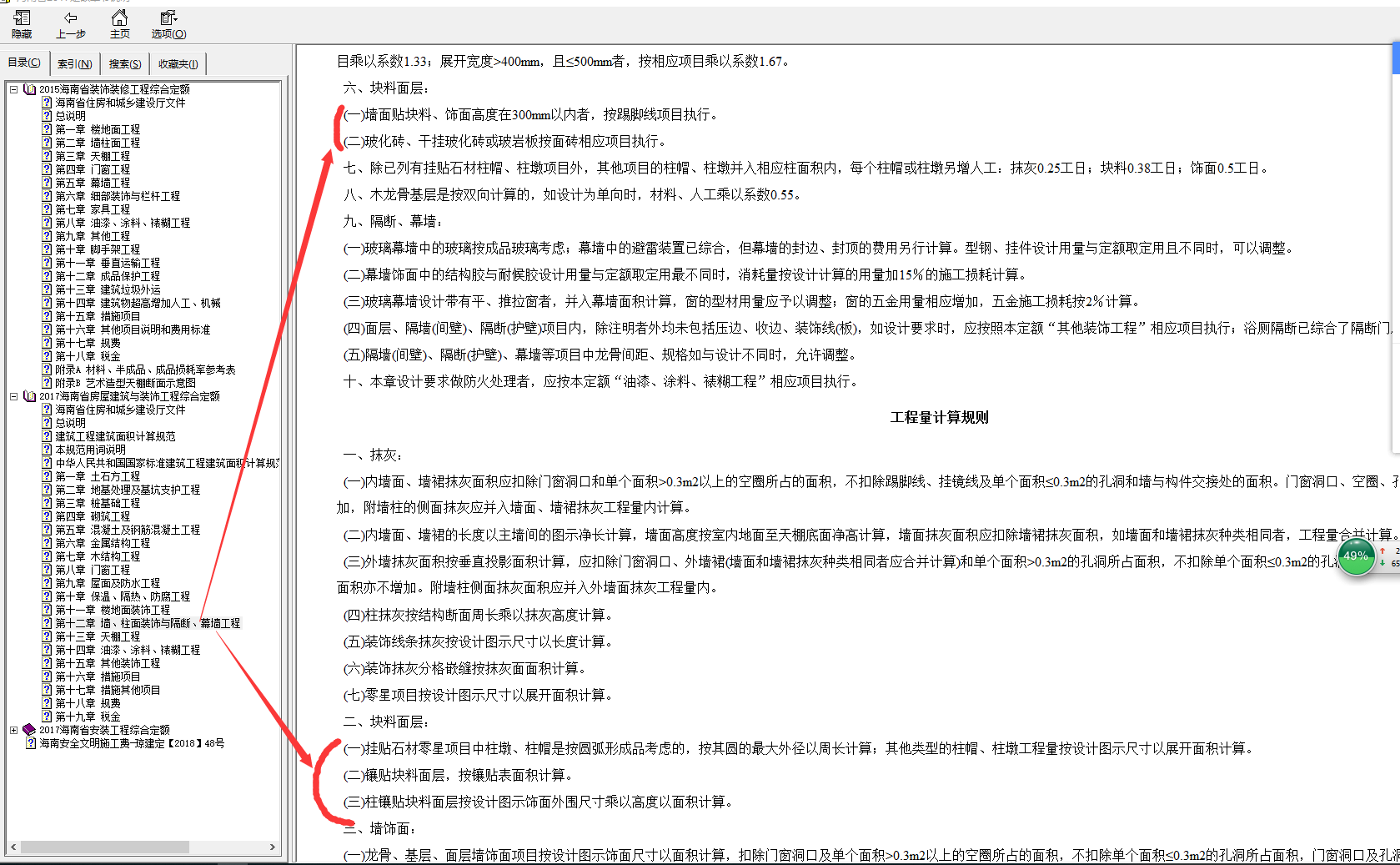This screenshot has width=1400, height=865.
Task: Open the 主页 (Home) toolbar icon
Action: coord(120,24)
